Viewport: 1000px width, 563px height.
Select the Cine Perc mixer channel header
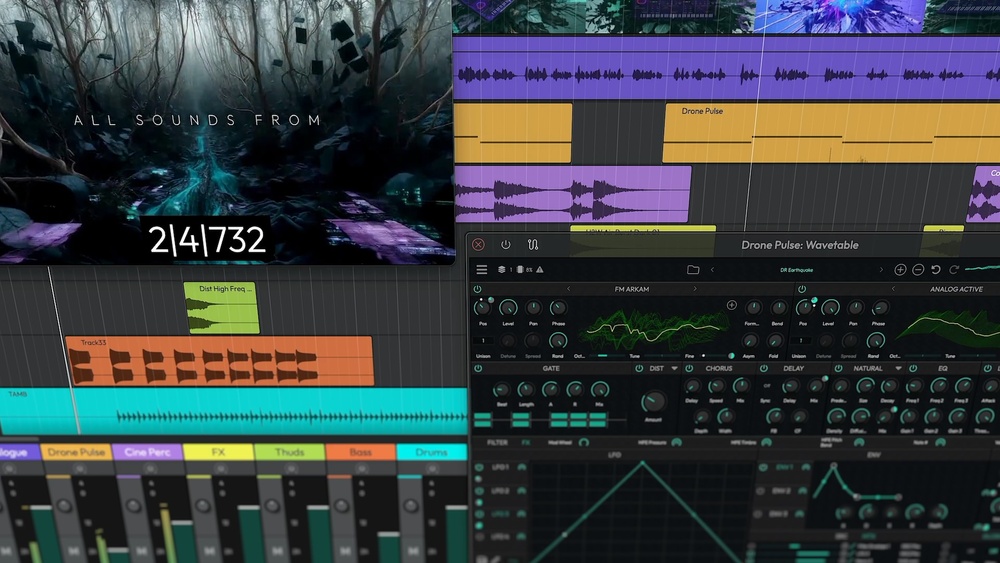(x=147, y=452)
